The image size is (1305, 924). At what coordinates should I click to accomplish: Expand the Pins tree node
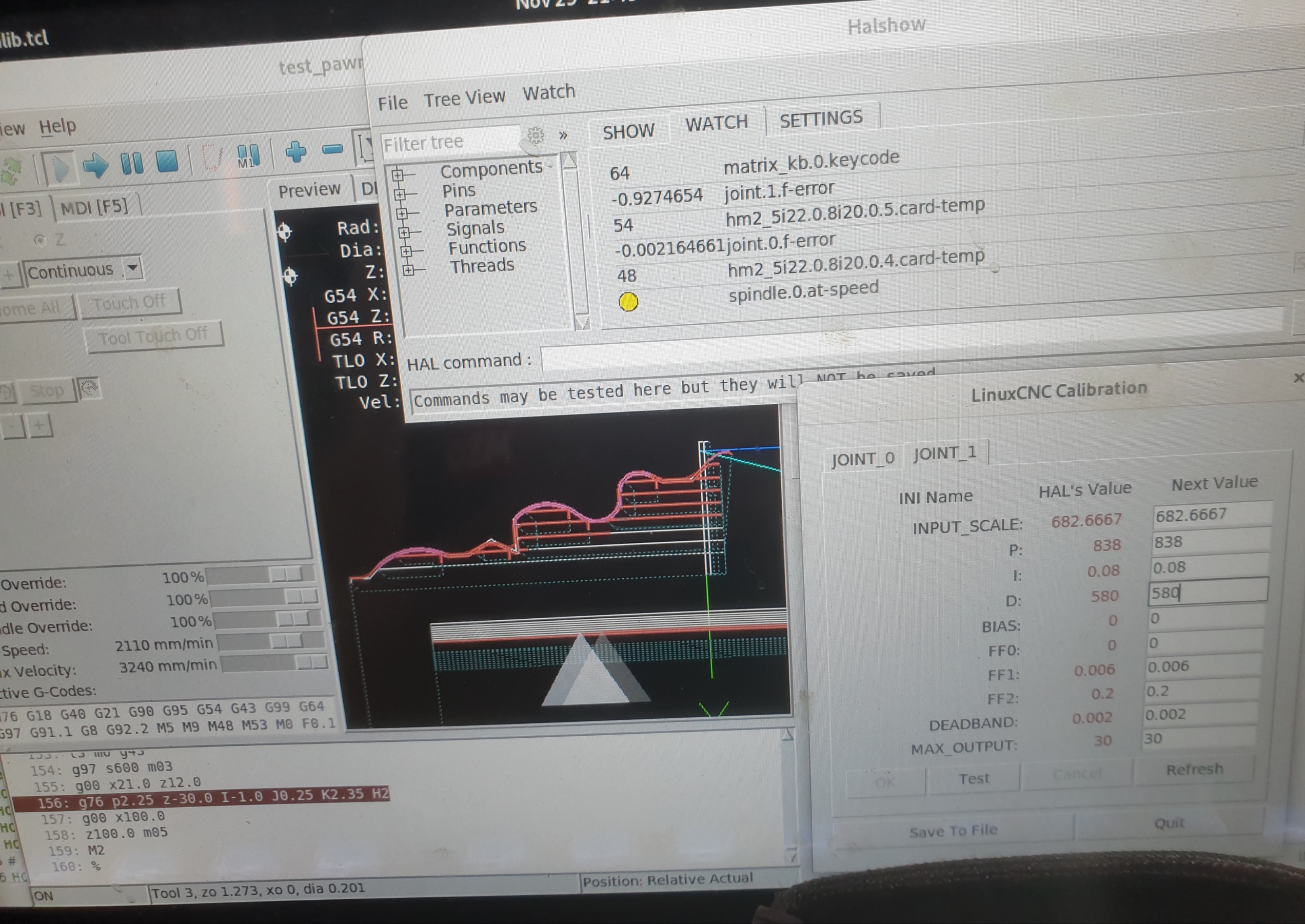click(x=400, y=194)
